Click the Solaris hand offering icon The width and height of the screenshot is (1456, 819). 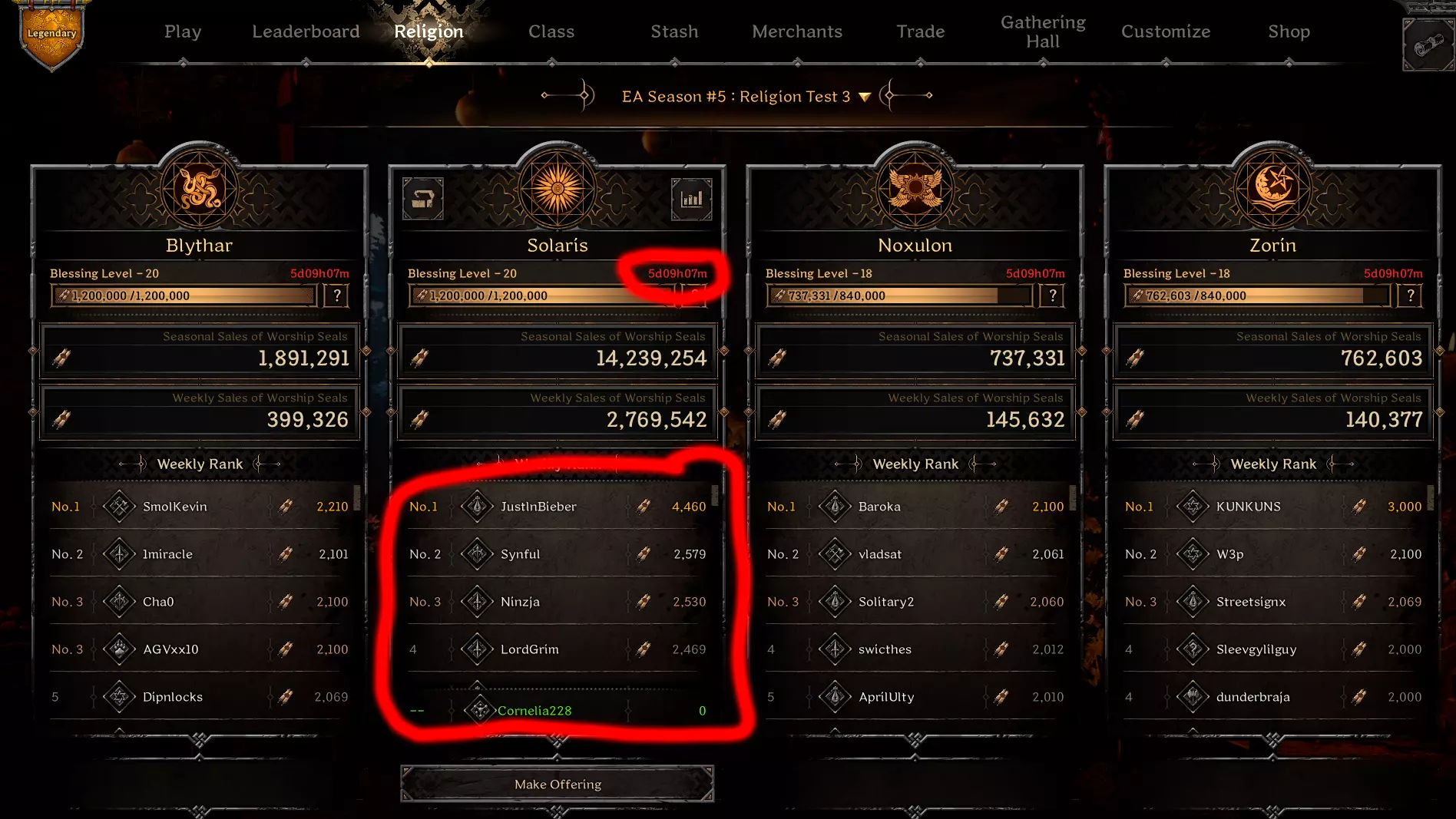(x=423, y=199)
